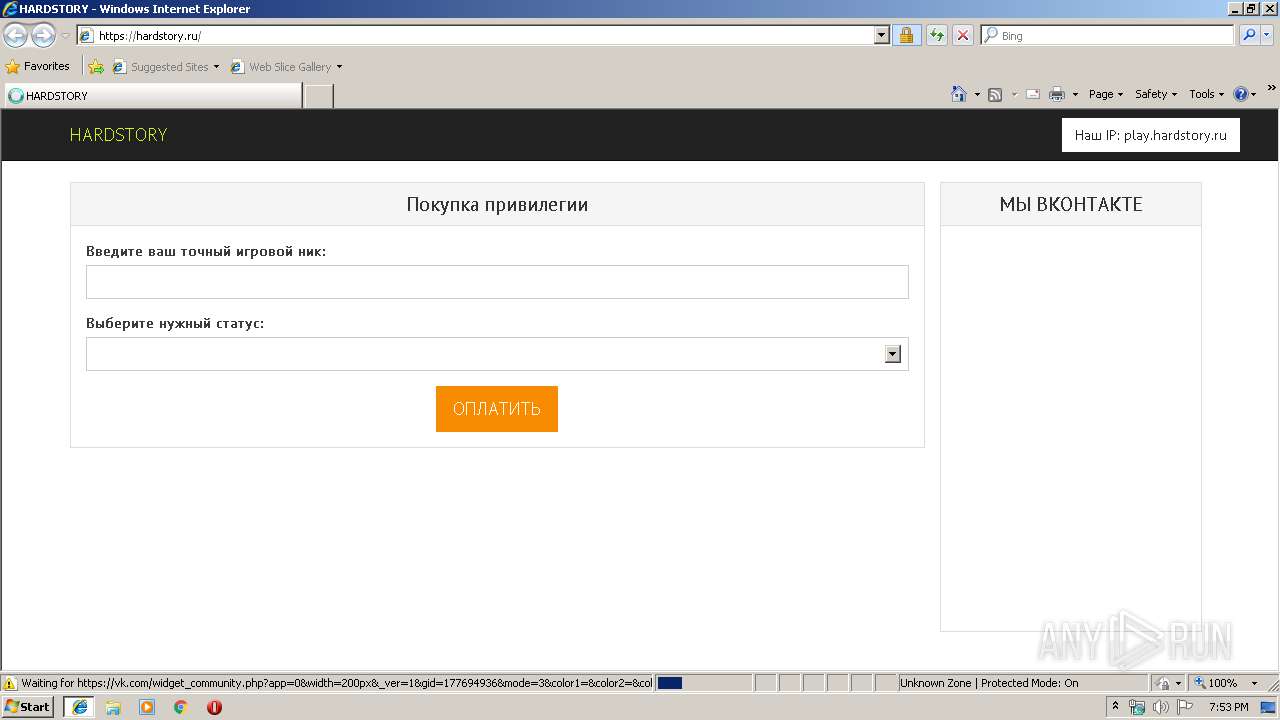Image resolution: width=1280 pixels, height=720 pixels.
Task: Switch to the HARDSTORY tab
Action: [153, 96]
